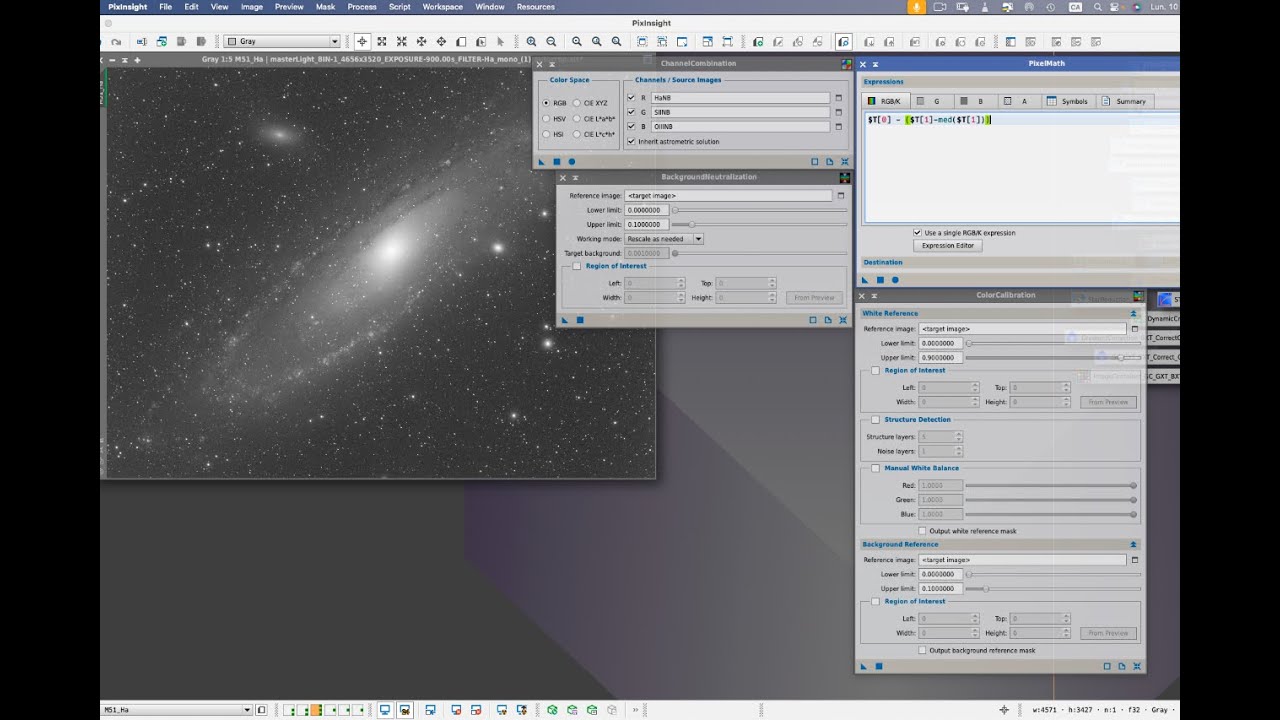
Task: Adjust the White Reference Upper limit slider
Action: [x=1122, y=357]
